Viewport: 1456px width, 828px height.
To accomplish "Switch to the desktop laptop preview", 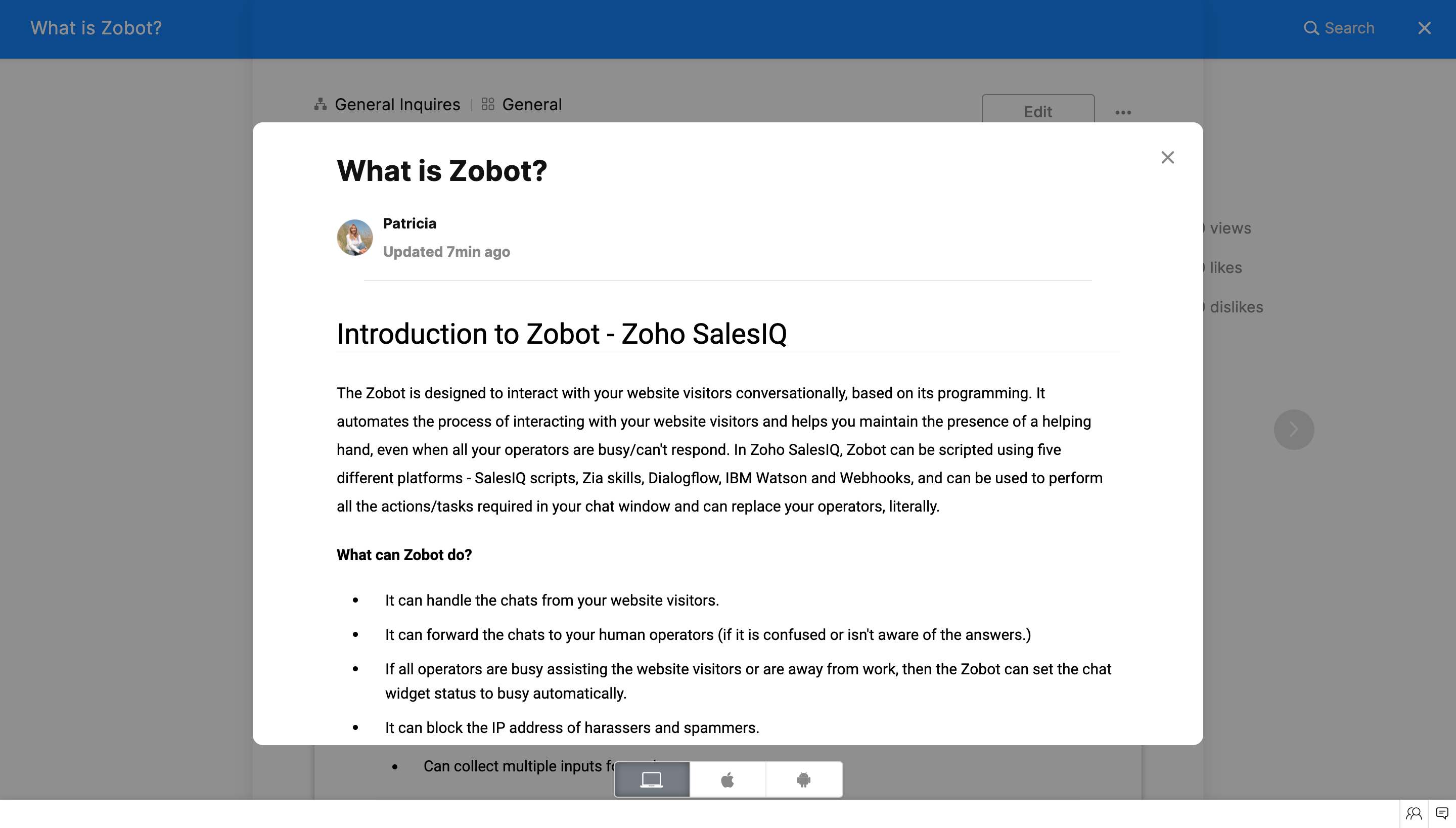I will tap(652, 779).
